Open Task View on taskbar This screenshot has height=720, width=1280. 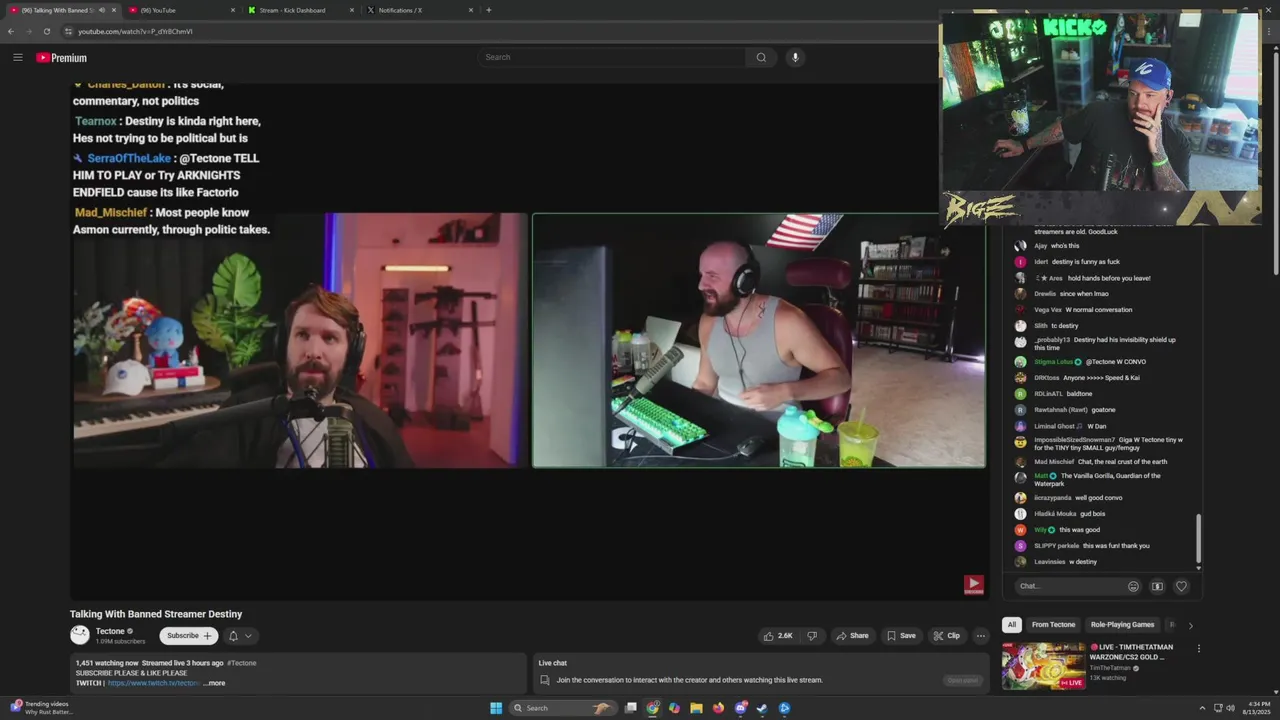631,708
